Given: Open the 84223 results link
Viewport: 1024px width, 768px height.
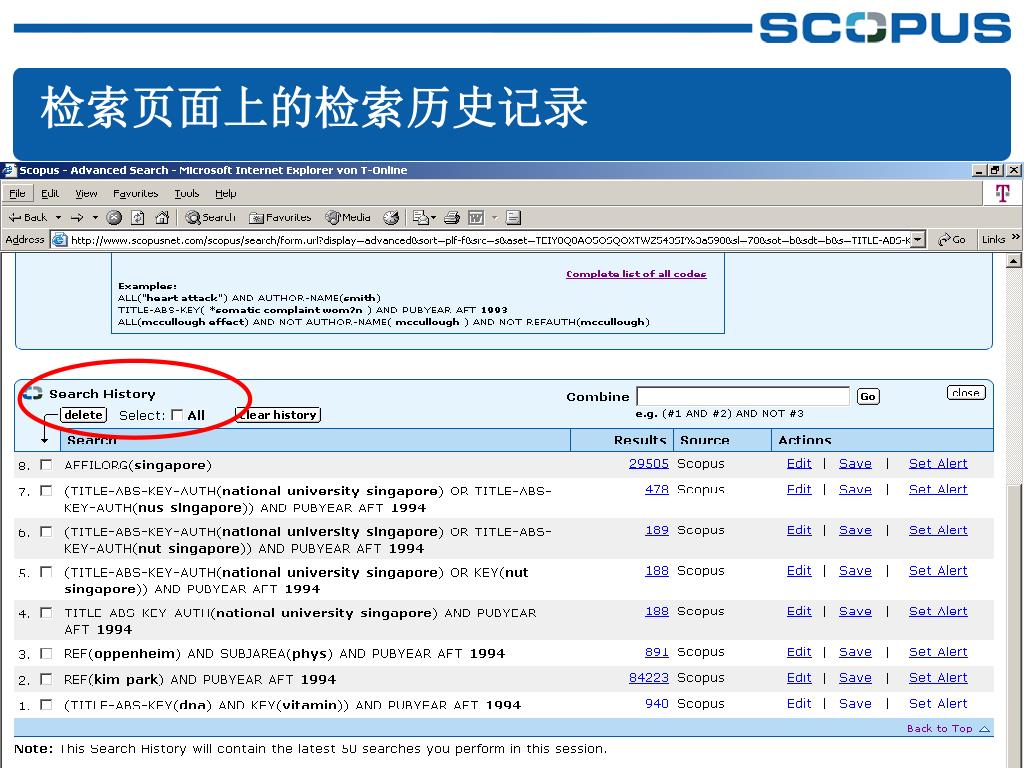Looking at the screenshot, I should (x=648, y=678).
